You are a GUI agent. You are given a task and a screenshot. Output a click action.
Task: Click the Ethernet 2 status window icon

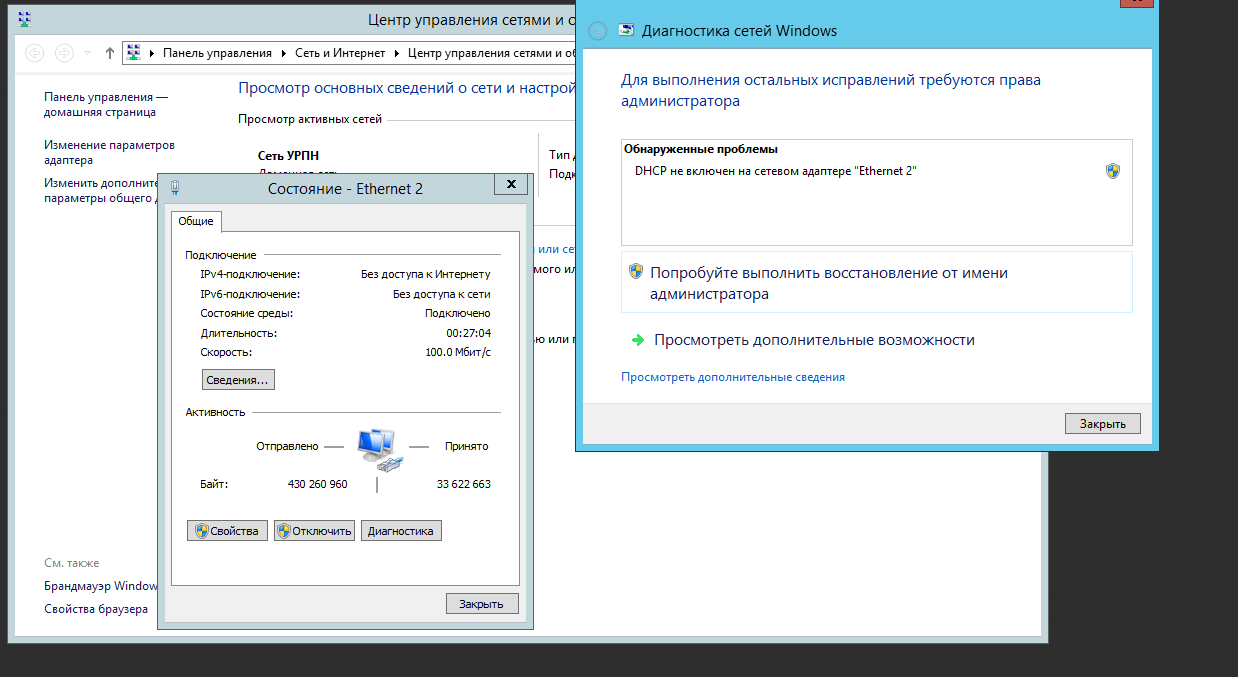176,187
